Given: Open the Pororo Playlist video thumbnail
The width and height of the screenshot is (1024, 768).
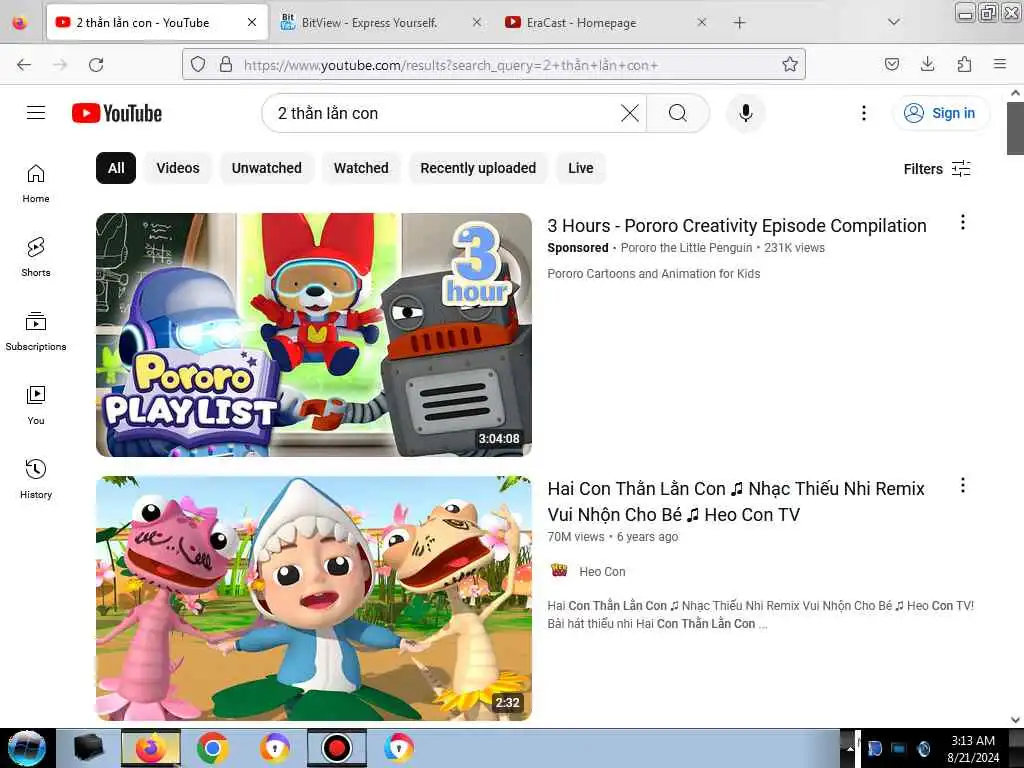Looking at the screenshot, I should (x=313, y=334).
